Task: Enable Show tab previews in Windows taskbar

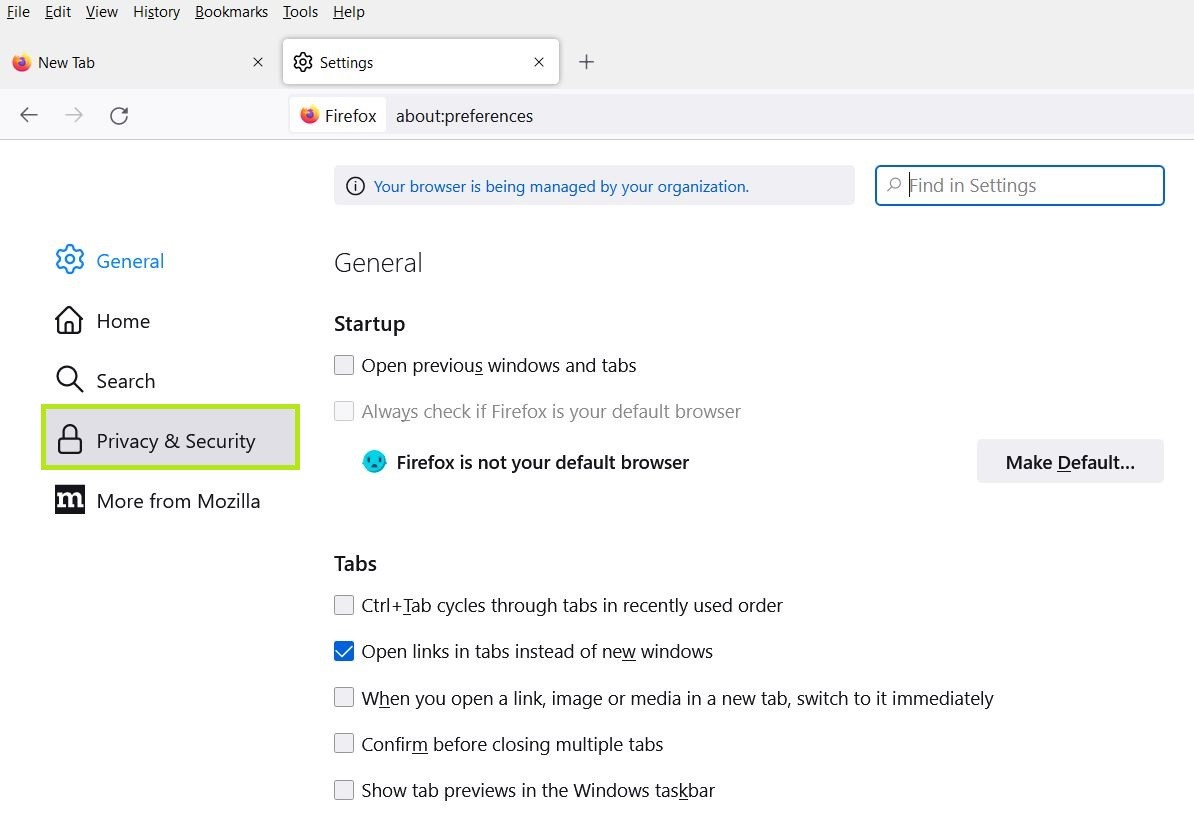Action: click(344, 790)
